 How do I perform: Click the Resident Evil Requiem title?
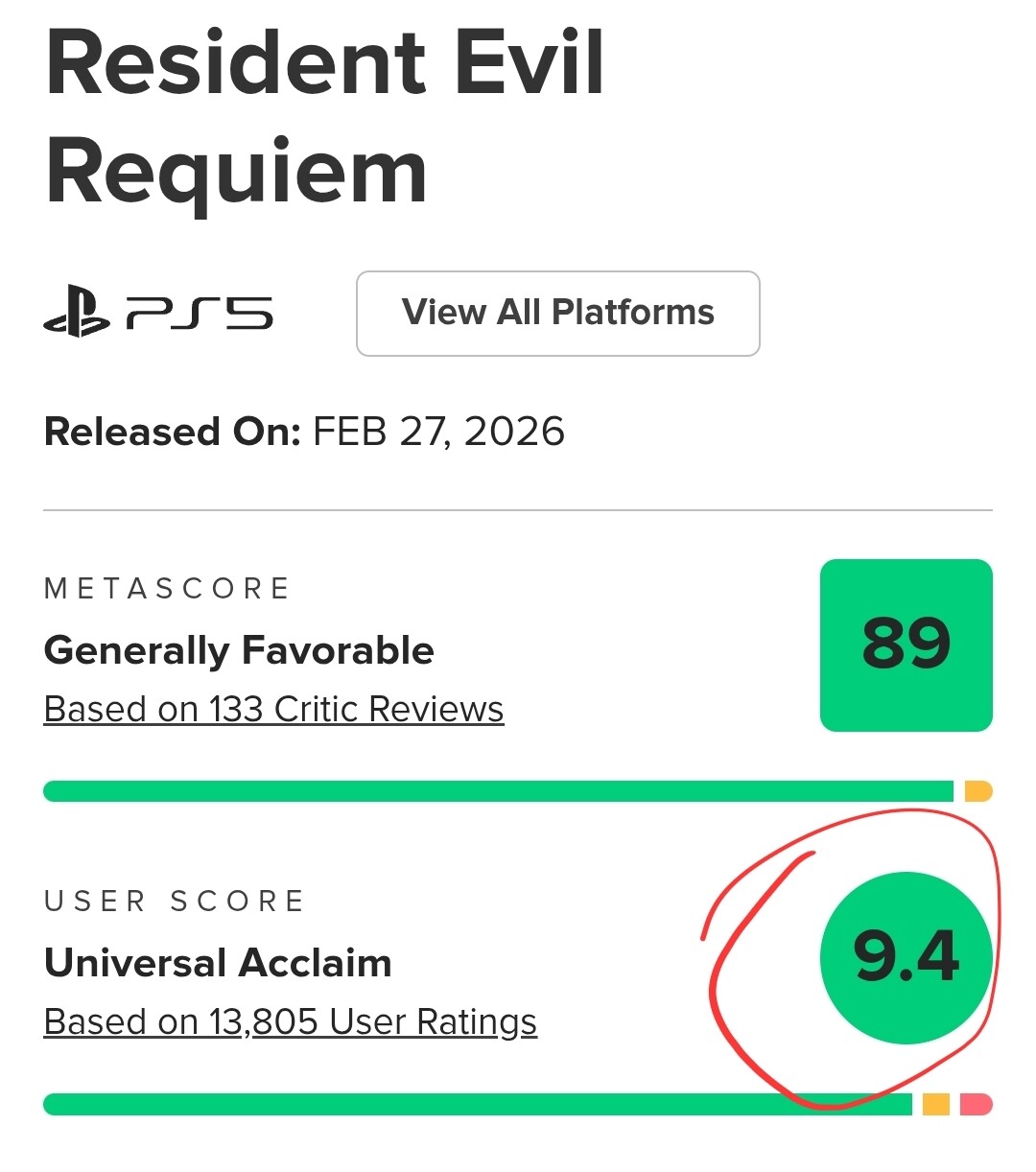[324, 117]
